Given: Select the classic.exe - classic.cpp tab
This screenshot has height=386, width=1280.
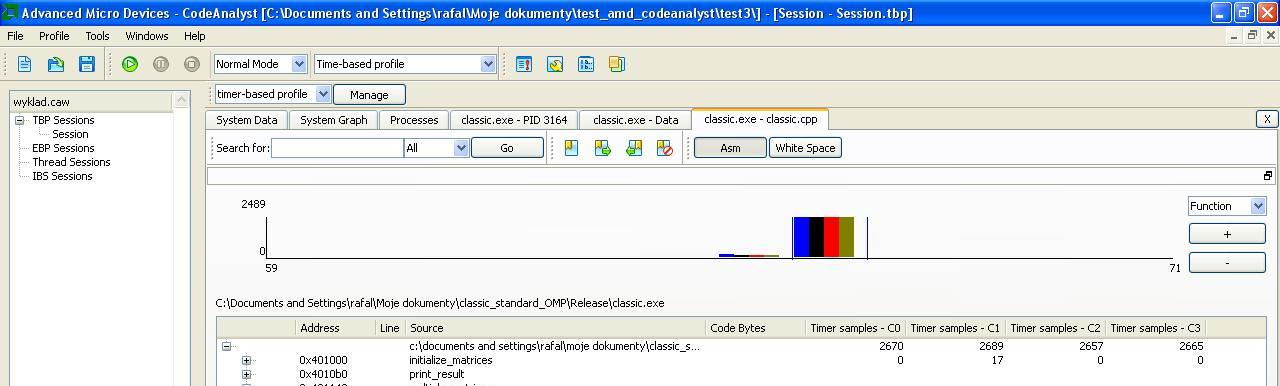Looking at the screenshot, I should 760,119.
